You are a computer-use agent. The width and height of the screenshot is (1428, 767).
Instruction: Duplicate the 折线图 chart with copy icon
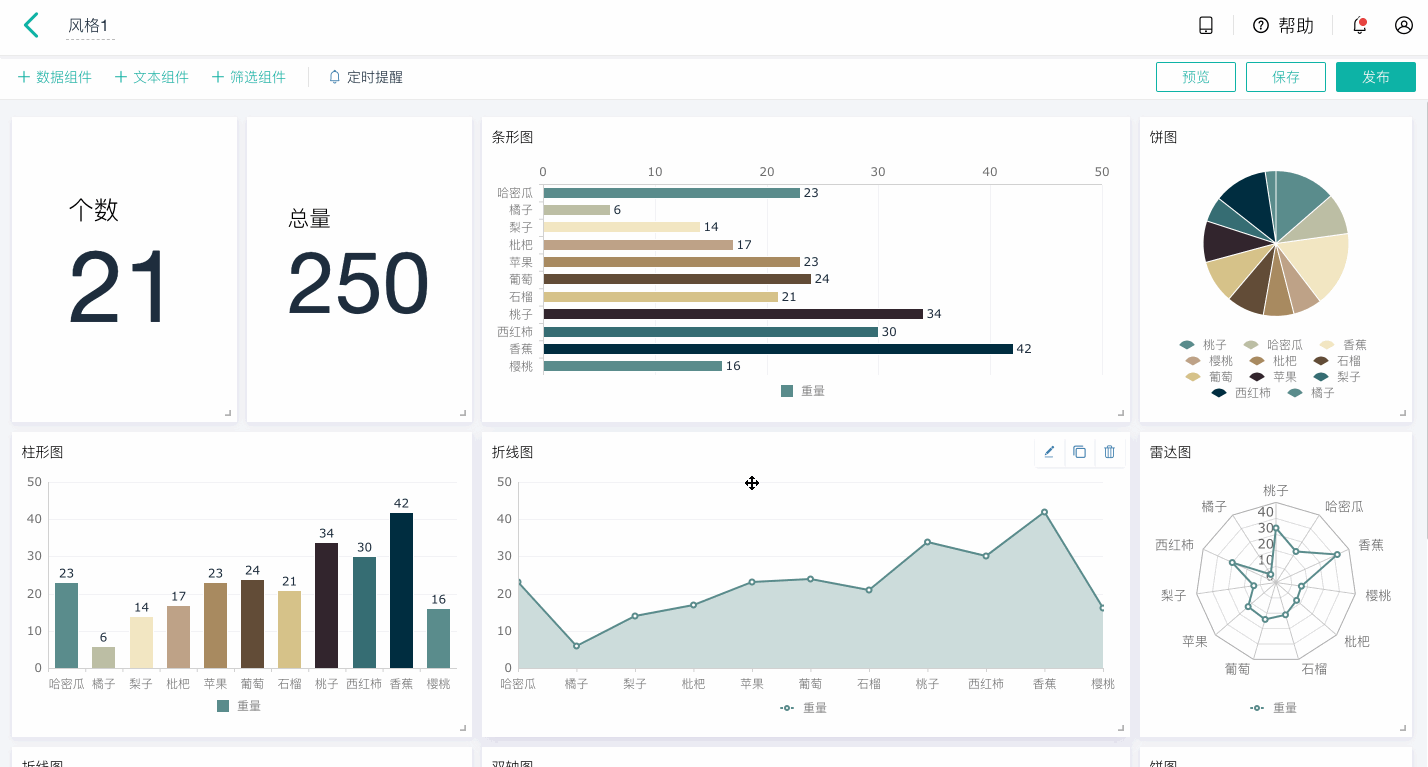coord(1079,452)
